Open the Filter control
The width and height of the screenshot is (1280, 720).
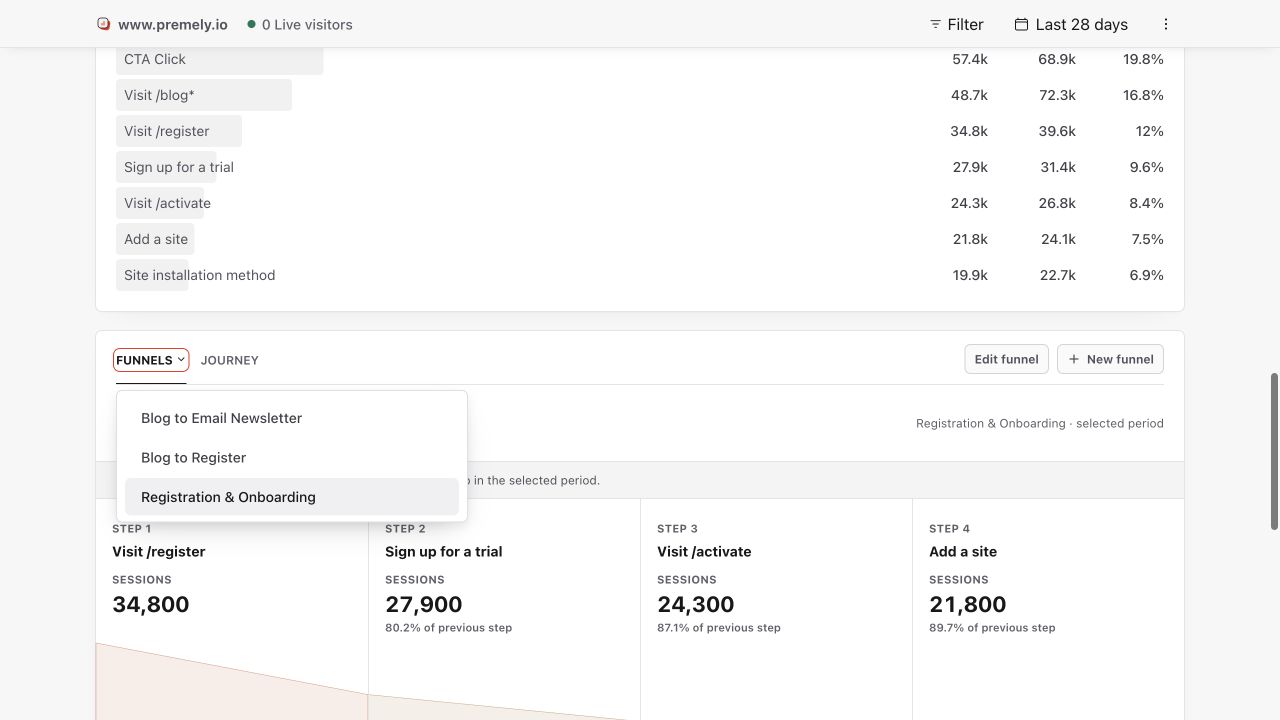pos(956,24)
